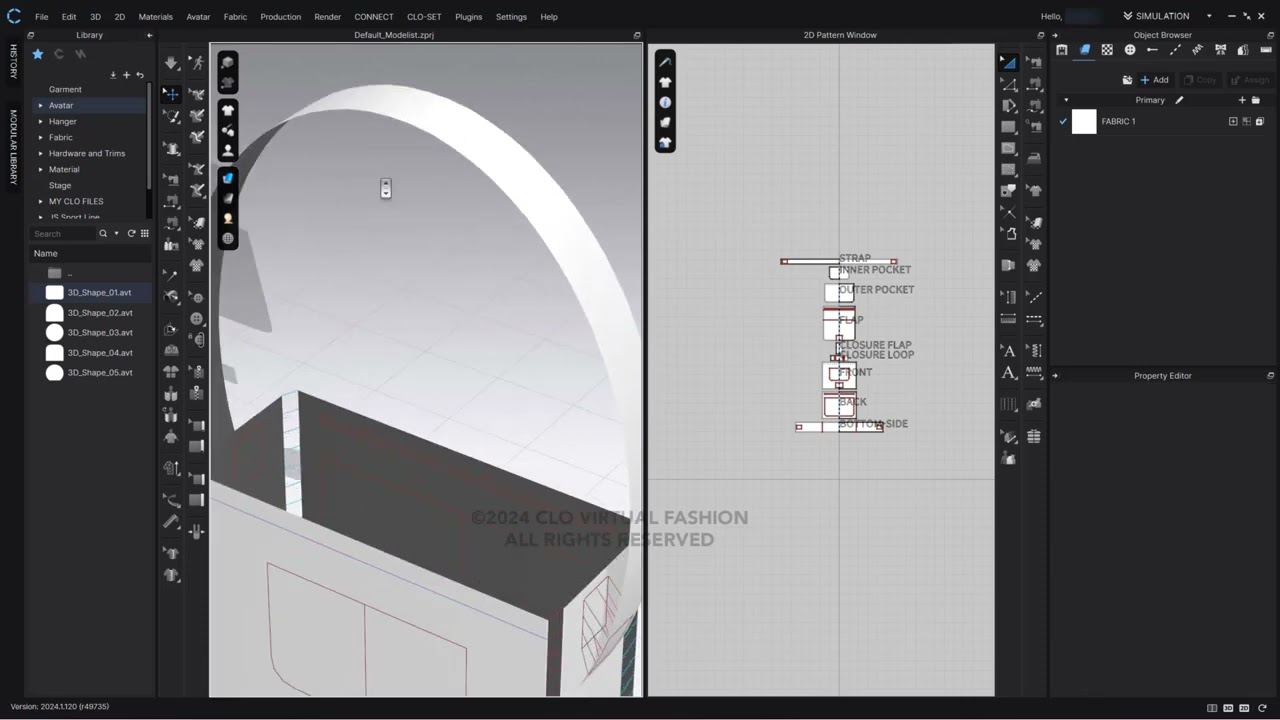The image size is (1280, 720).
Task: Click the CONNECT menu link
Action: pos(373,17)
